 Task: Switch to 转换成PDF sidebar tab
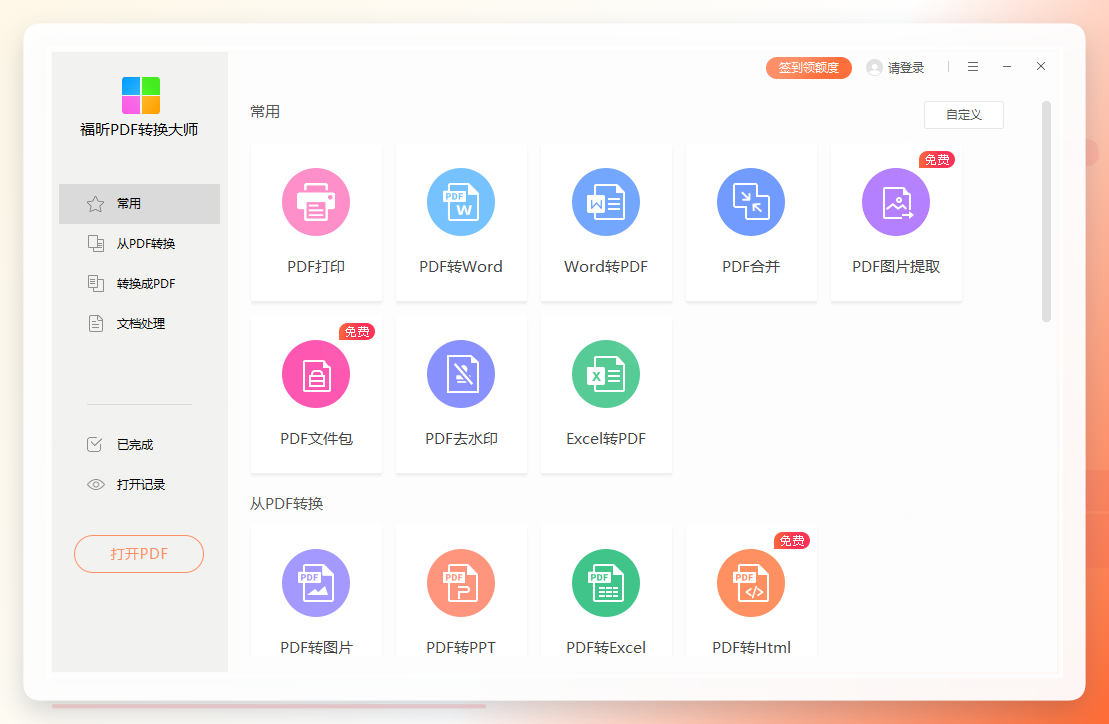[139, 284]
